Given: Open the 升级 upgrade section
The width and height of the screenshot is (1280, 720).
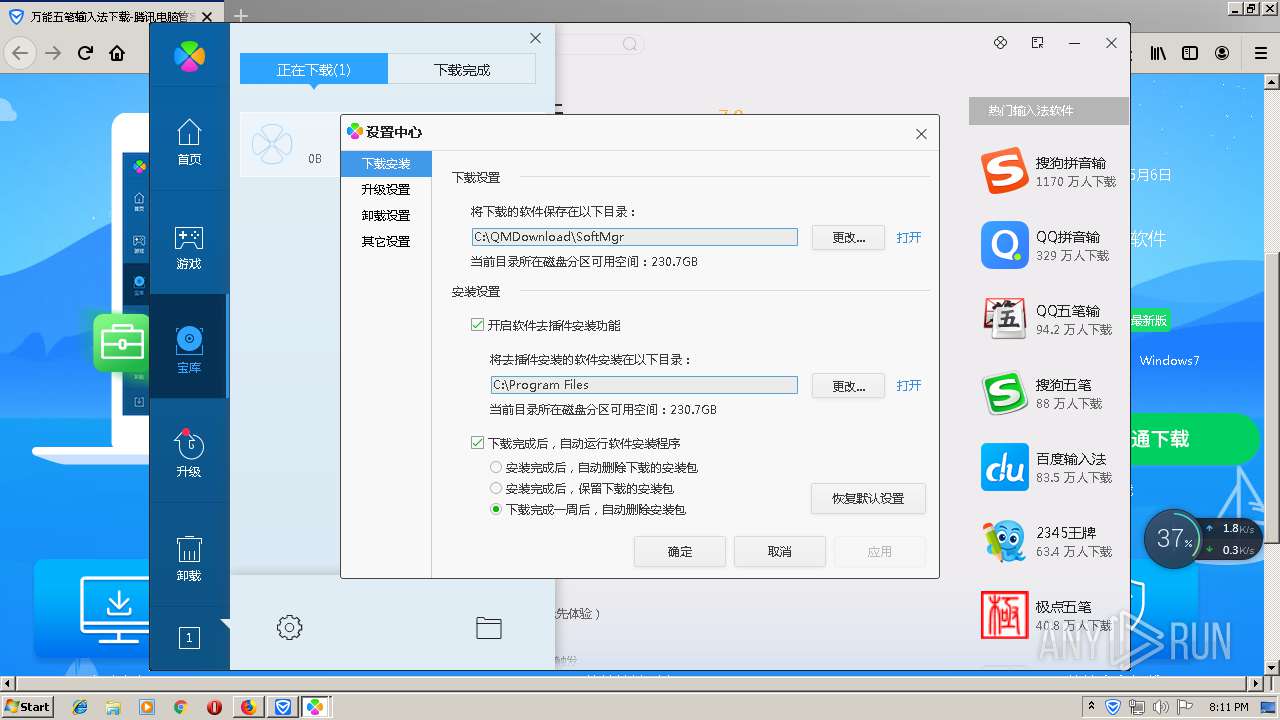Looking at the screenshot, I should coord(189,454).
